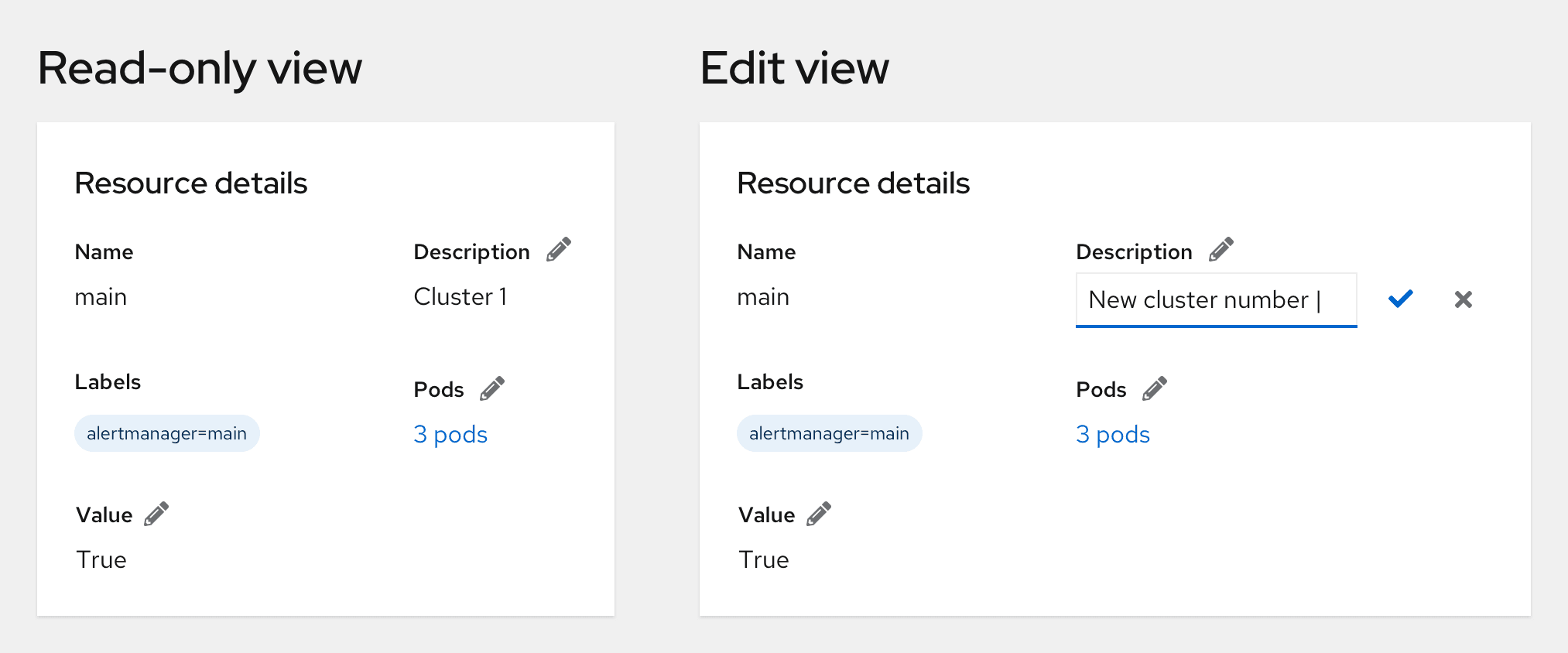Click Description pencil icon in Read-only view

(x=558, y=250)
